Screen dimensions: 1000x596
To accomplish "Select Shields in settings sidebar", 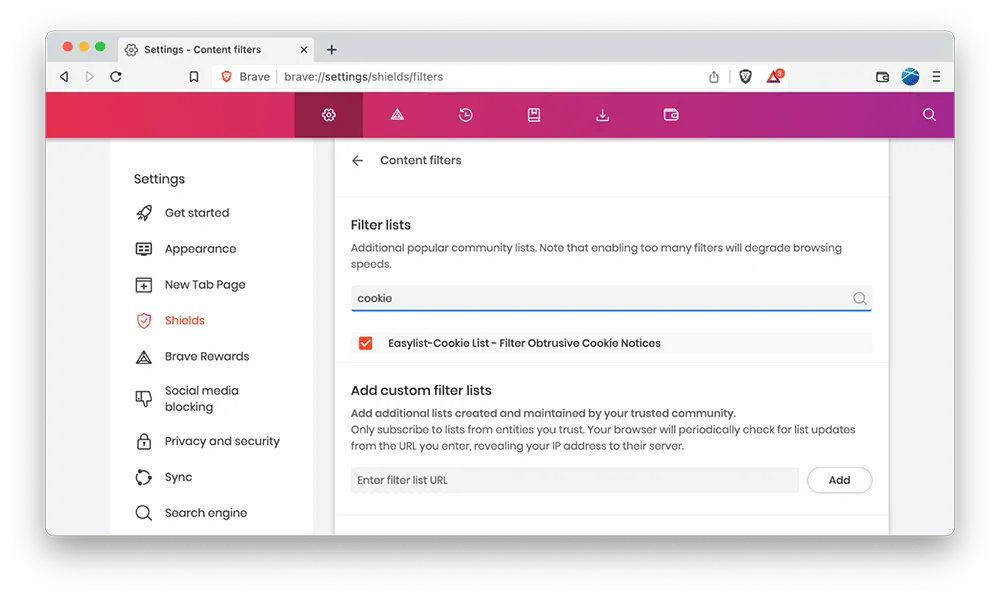I will pos(184,321).
